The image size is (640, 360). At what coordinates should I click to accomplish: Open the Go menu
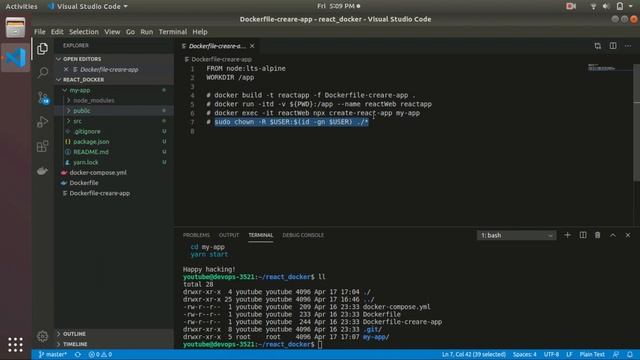click(x=130, y=32)
